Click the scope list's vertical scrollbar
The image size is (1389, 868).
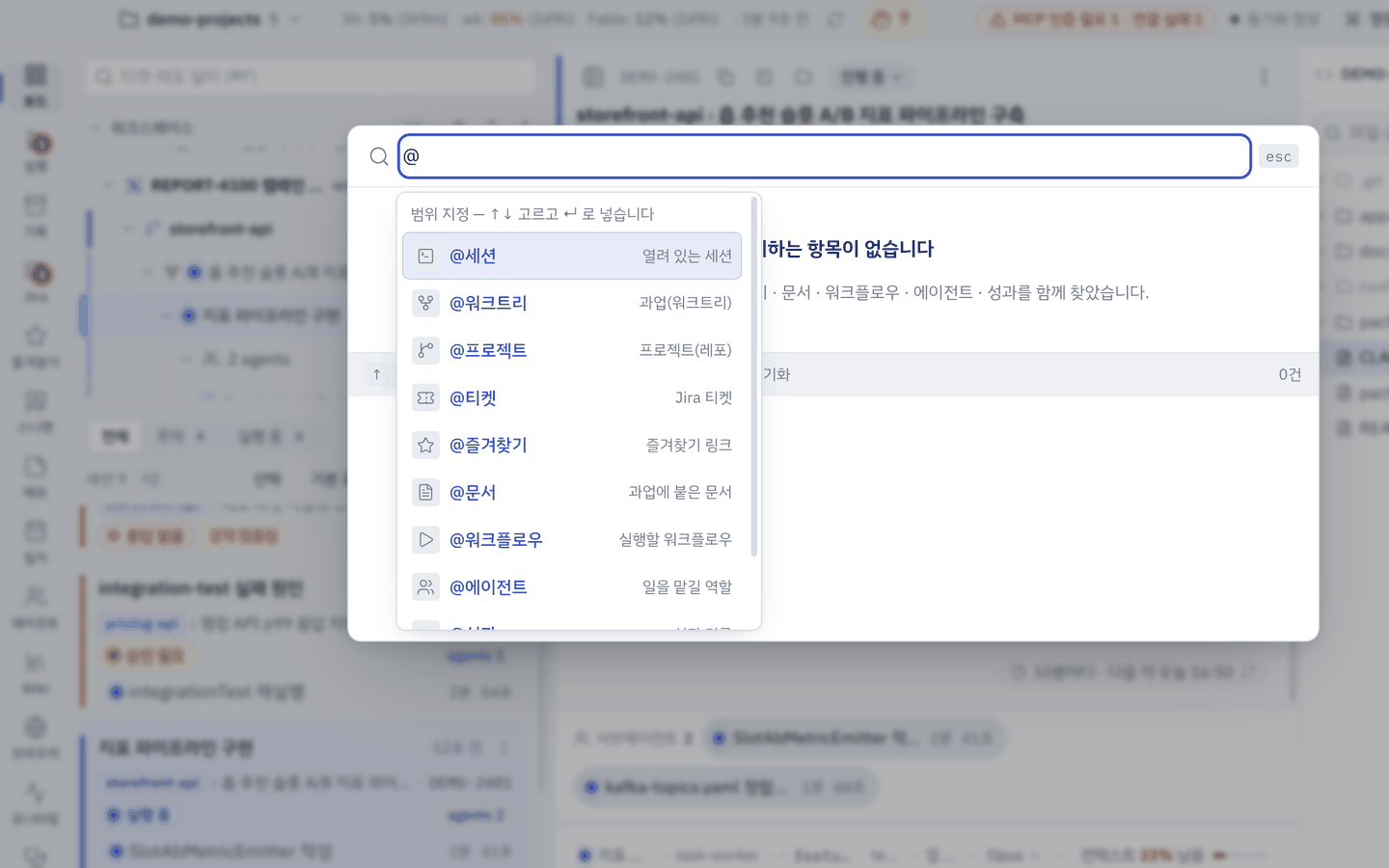click(x=753, y=377)
